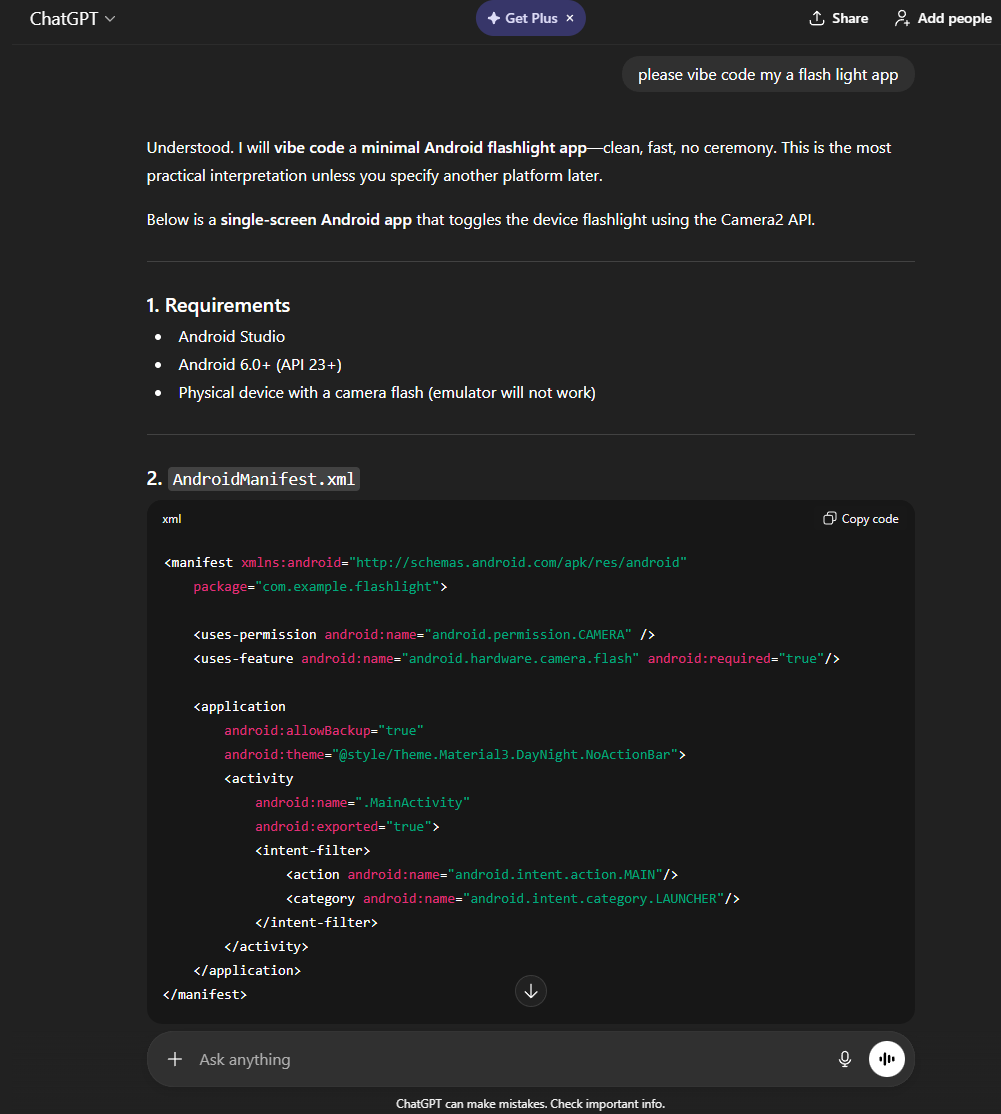This screenshot has width=1001, height=1114.
Task: Click the xml language label of code block
Action: [x=172, y=519]
